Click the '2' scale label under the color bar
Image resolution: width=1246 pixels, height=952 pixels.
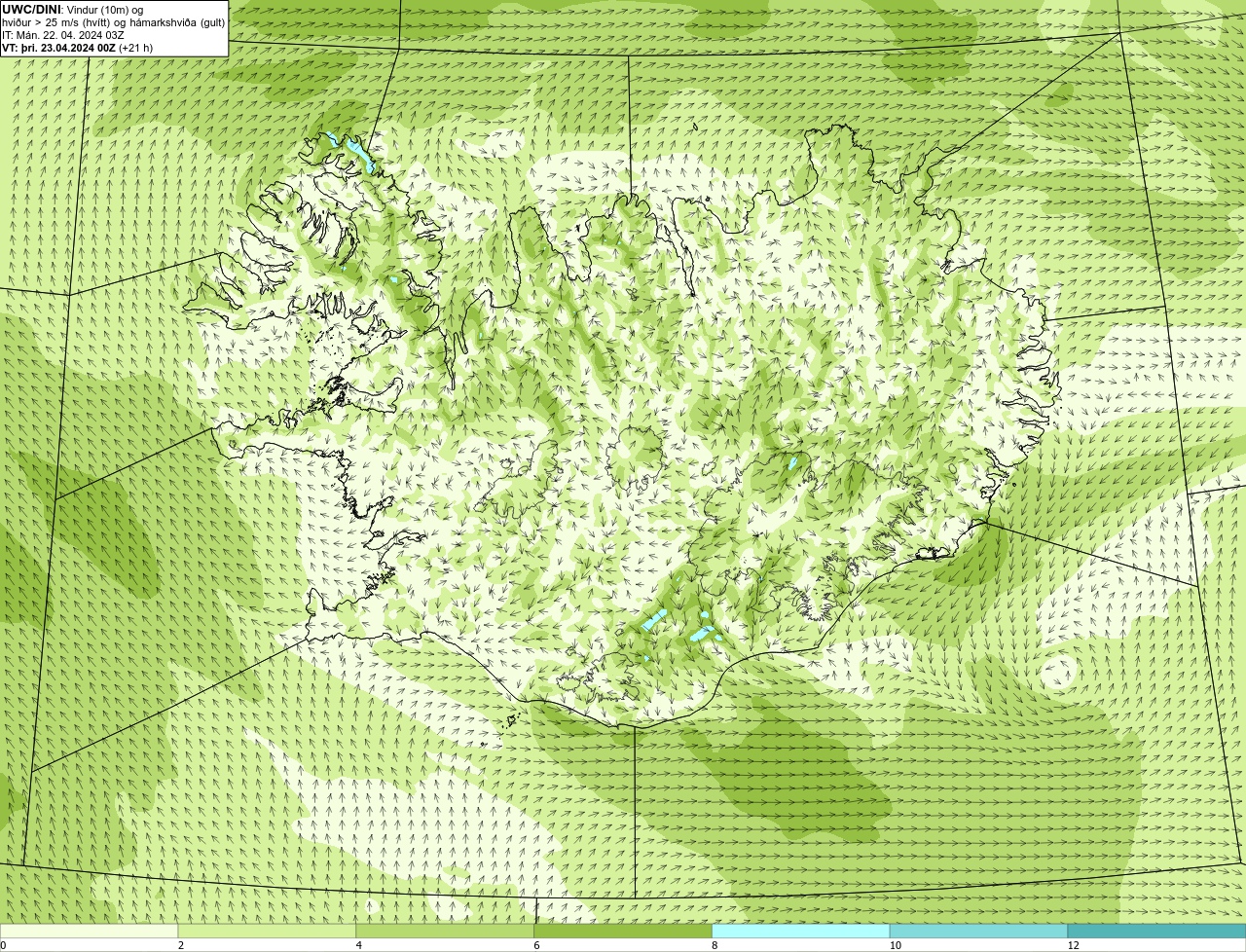click(x=181, y=945)
